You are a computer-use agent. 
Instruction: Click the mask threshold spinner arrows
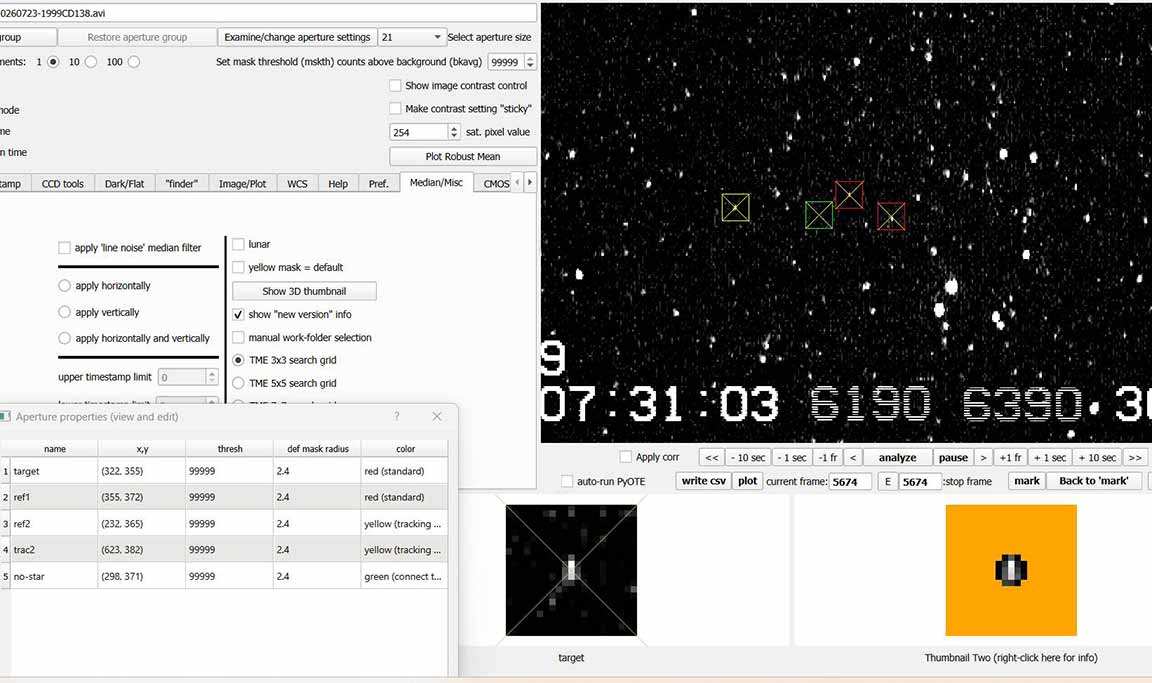(530, 62)
